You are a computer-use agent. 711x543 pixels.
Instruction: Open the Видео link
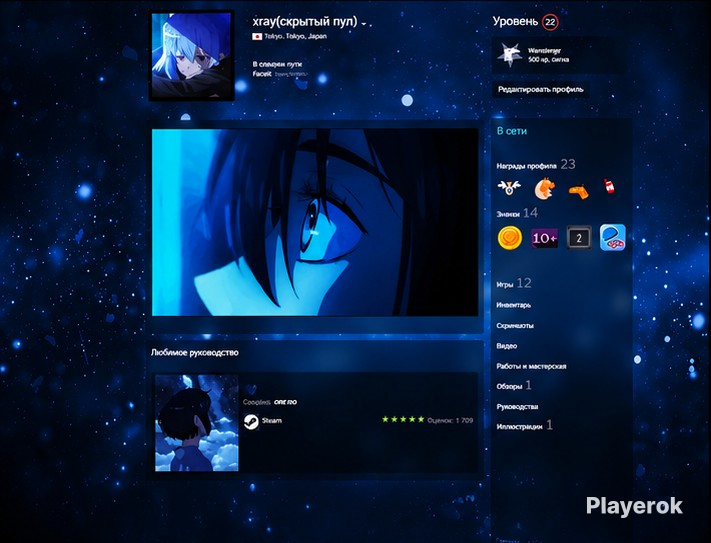point(506,346)
